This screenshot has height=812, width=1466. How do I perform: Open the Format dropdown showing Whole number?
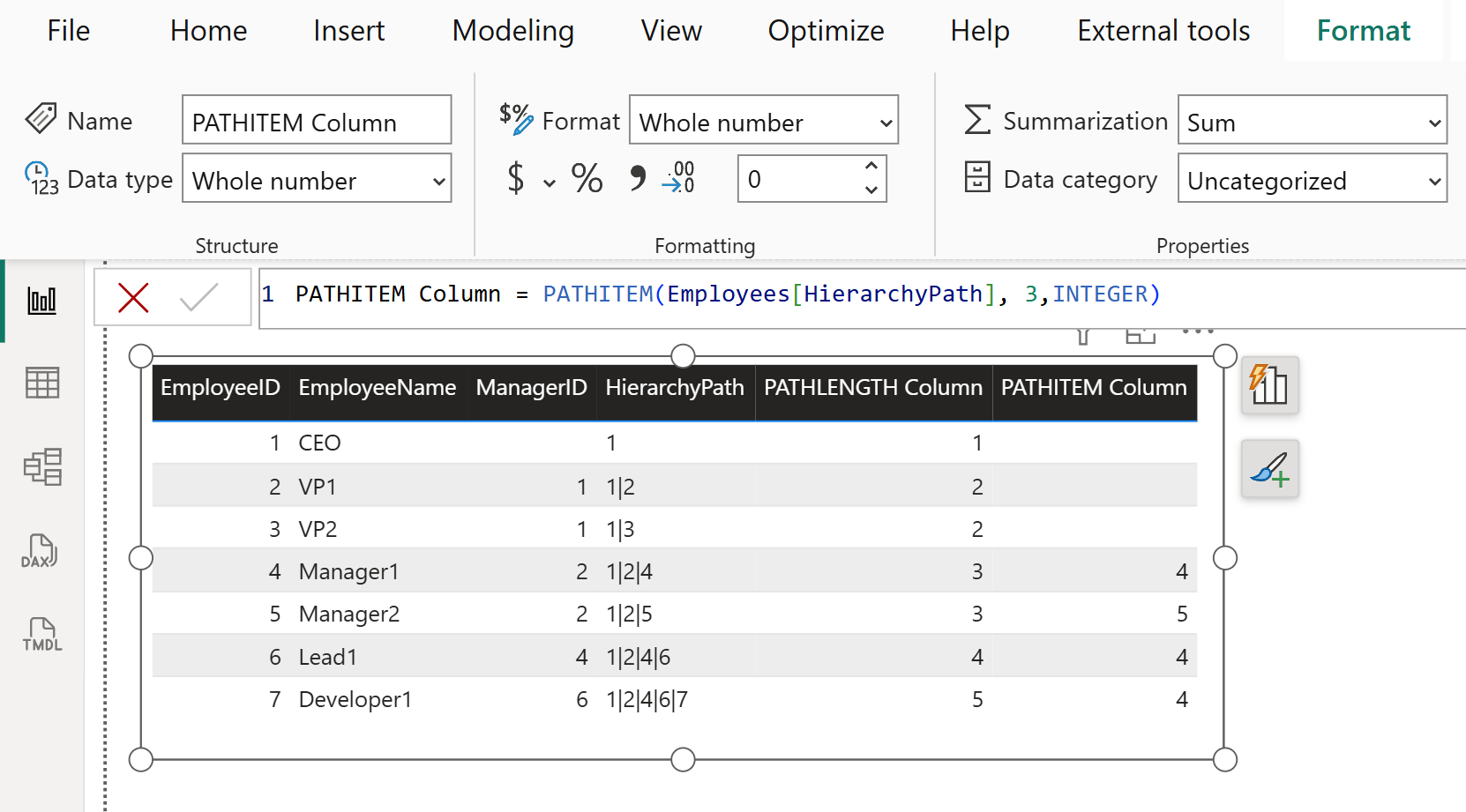pos(764,121)
